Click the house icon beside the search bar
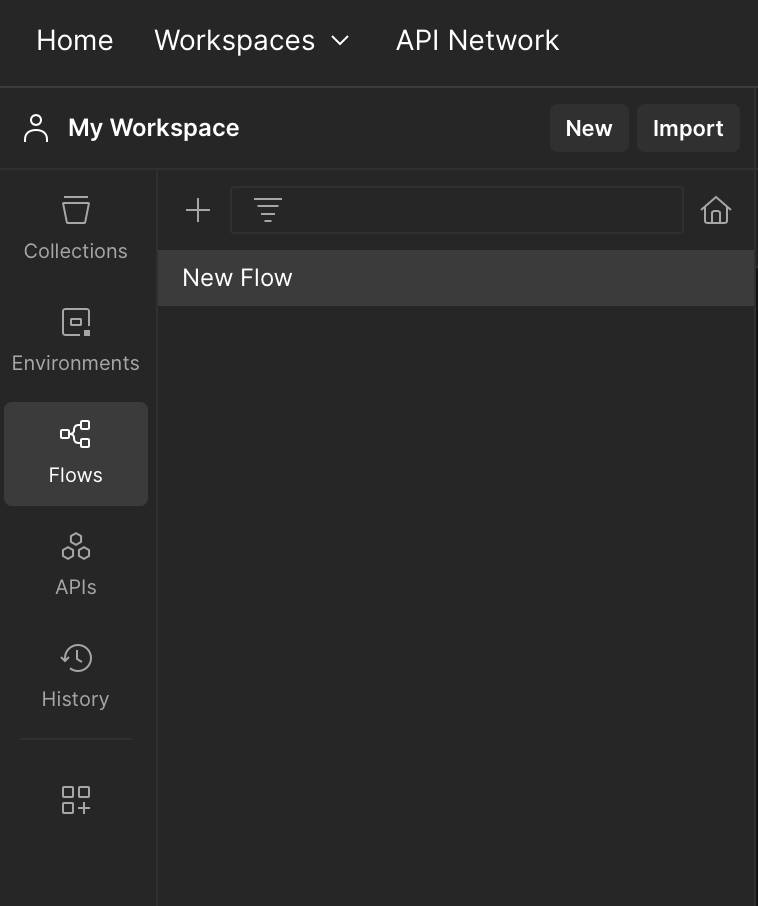Screen dimensions: 758x906 [716, 210]
